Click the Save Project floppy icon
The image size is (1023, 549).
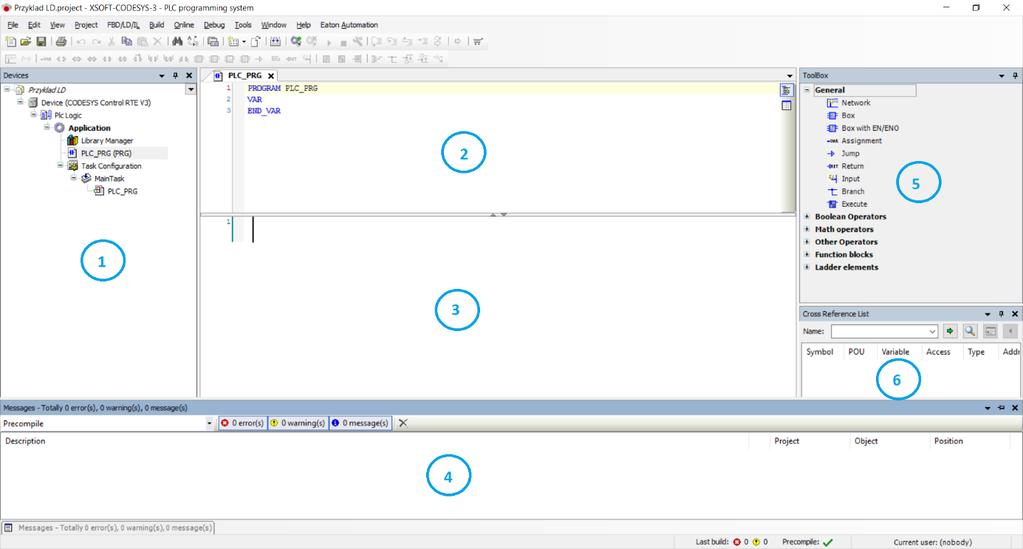click(x=41, y=41)
